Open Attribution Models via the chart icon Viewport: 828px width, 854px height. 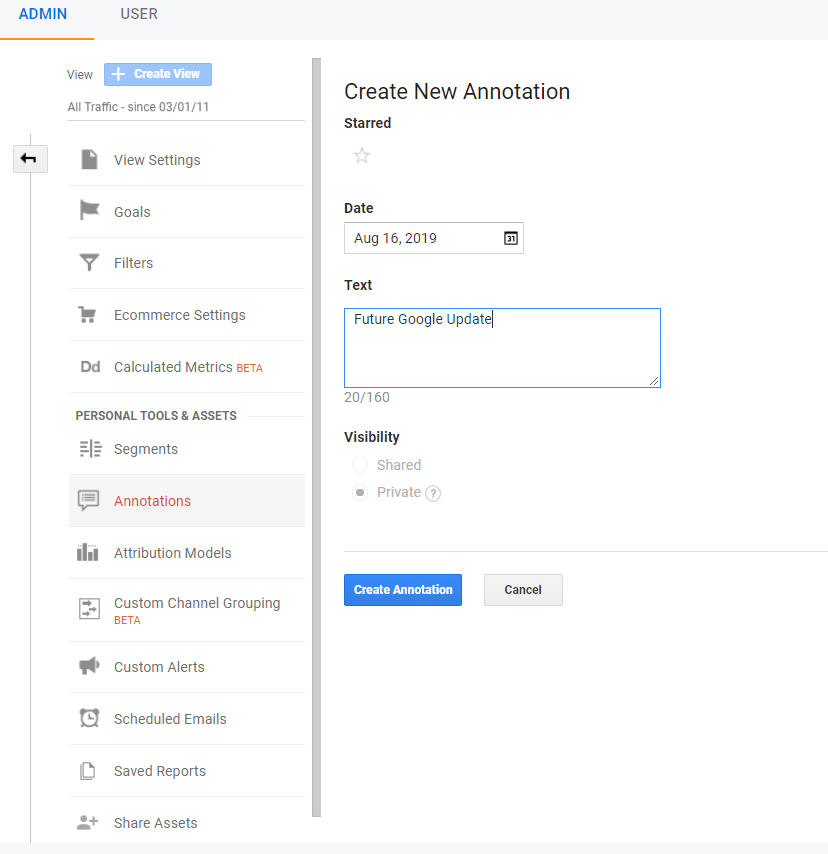click(x=89, y=552)
